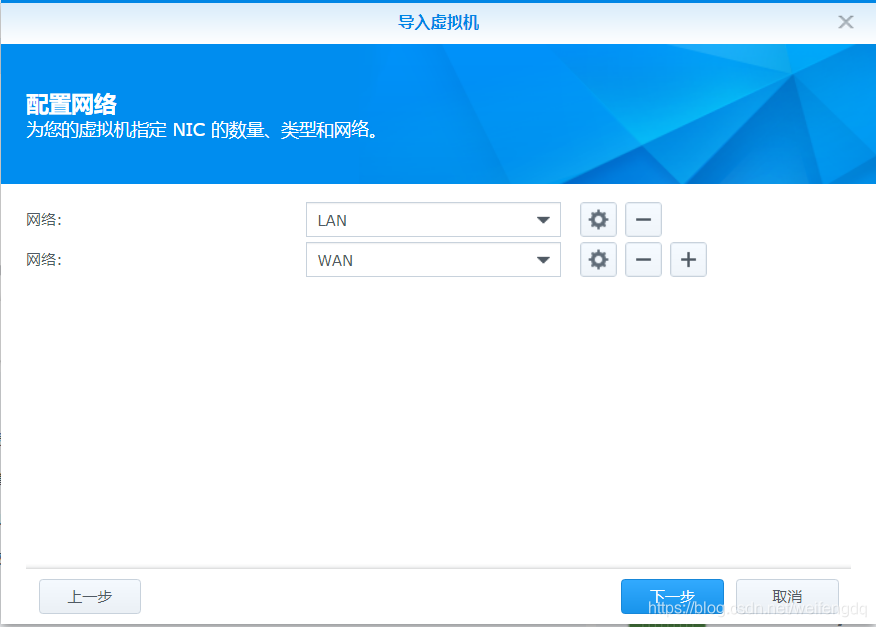This screenshot has height=627, width=876.
Task: Click the minus icon next to WAN gear
Action: coord(643,259)
